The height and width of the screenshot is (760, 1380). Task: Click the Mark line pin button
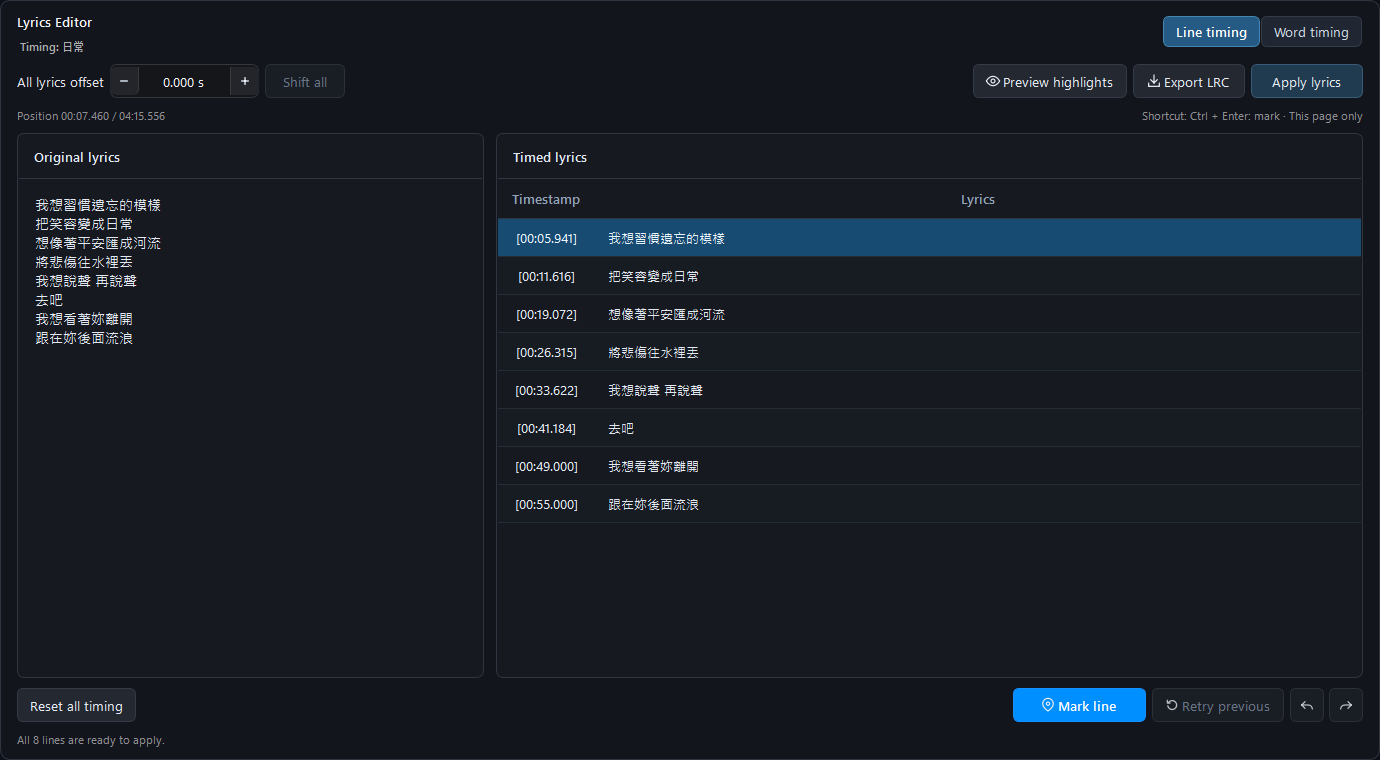pyautogui.click(x=1079, y=705)
